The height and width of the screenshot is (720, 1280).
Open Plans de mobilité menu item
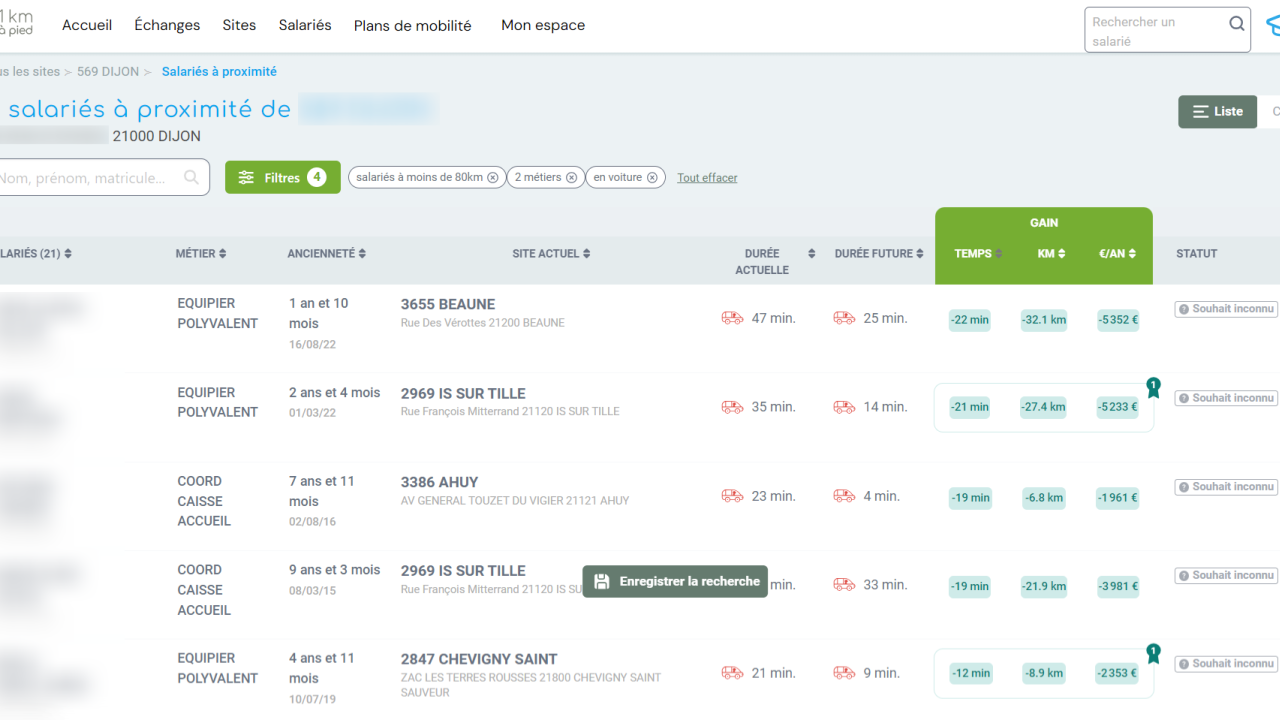pyautogui.click(x=412, y=26)
